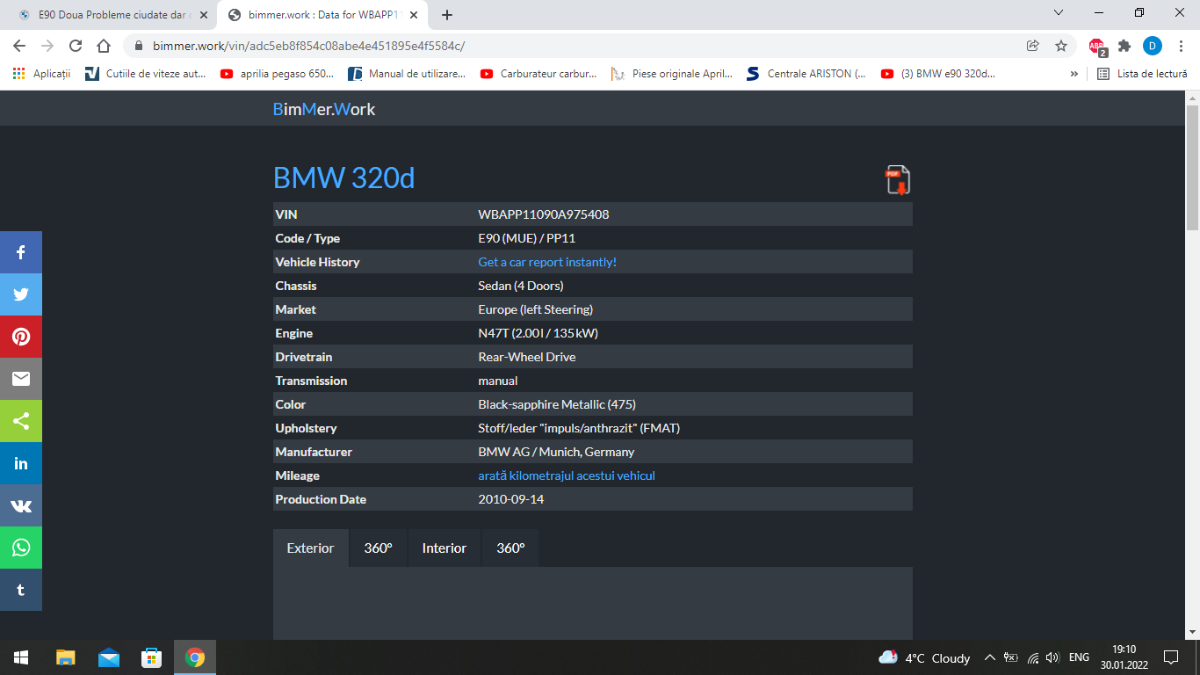Share page on Facebook
This screenshot has height=675, width=1200.
(21, 252)
